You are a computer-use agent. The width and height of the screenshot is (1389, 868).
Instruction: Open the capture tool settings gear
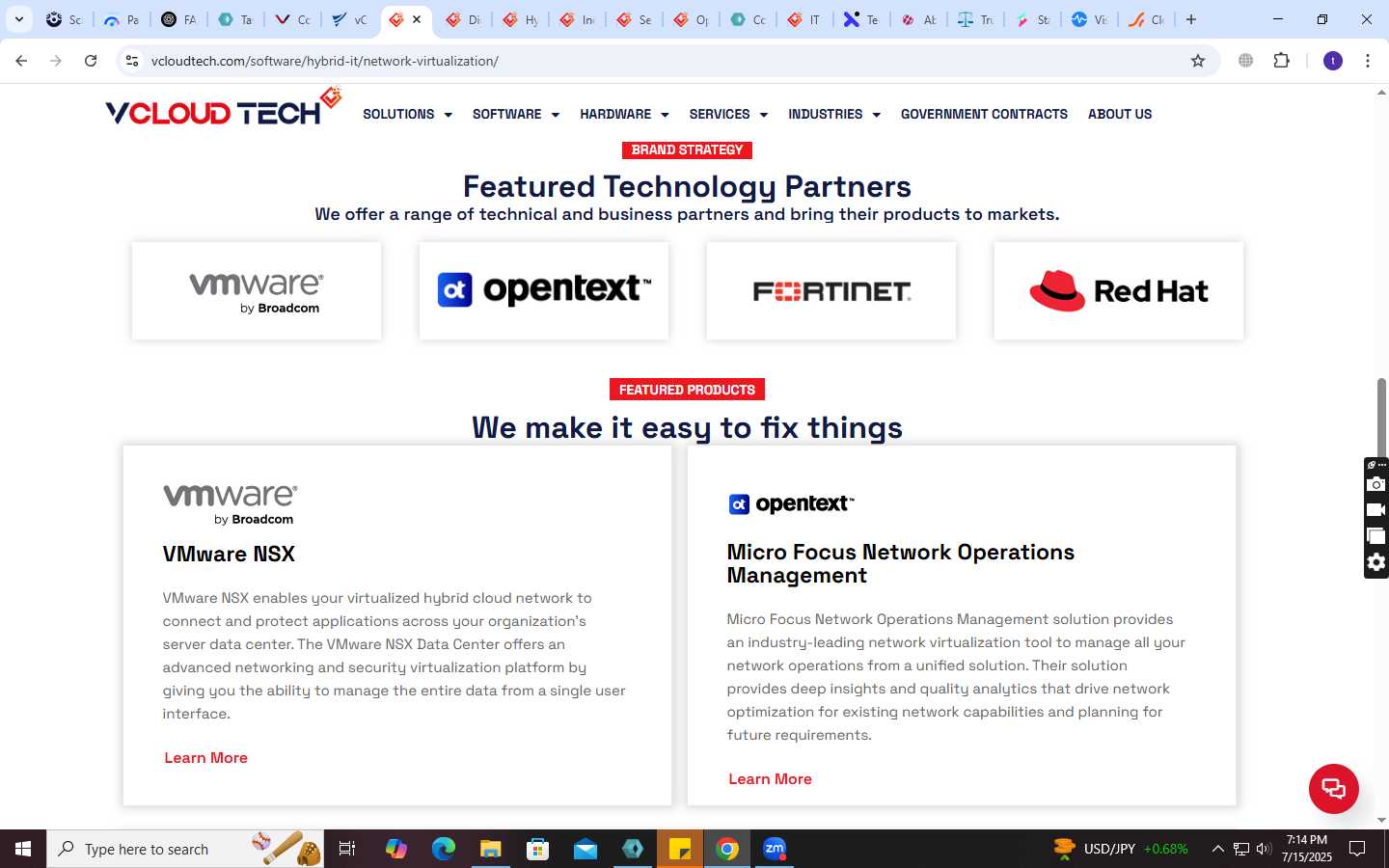pos(1376,562)
